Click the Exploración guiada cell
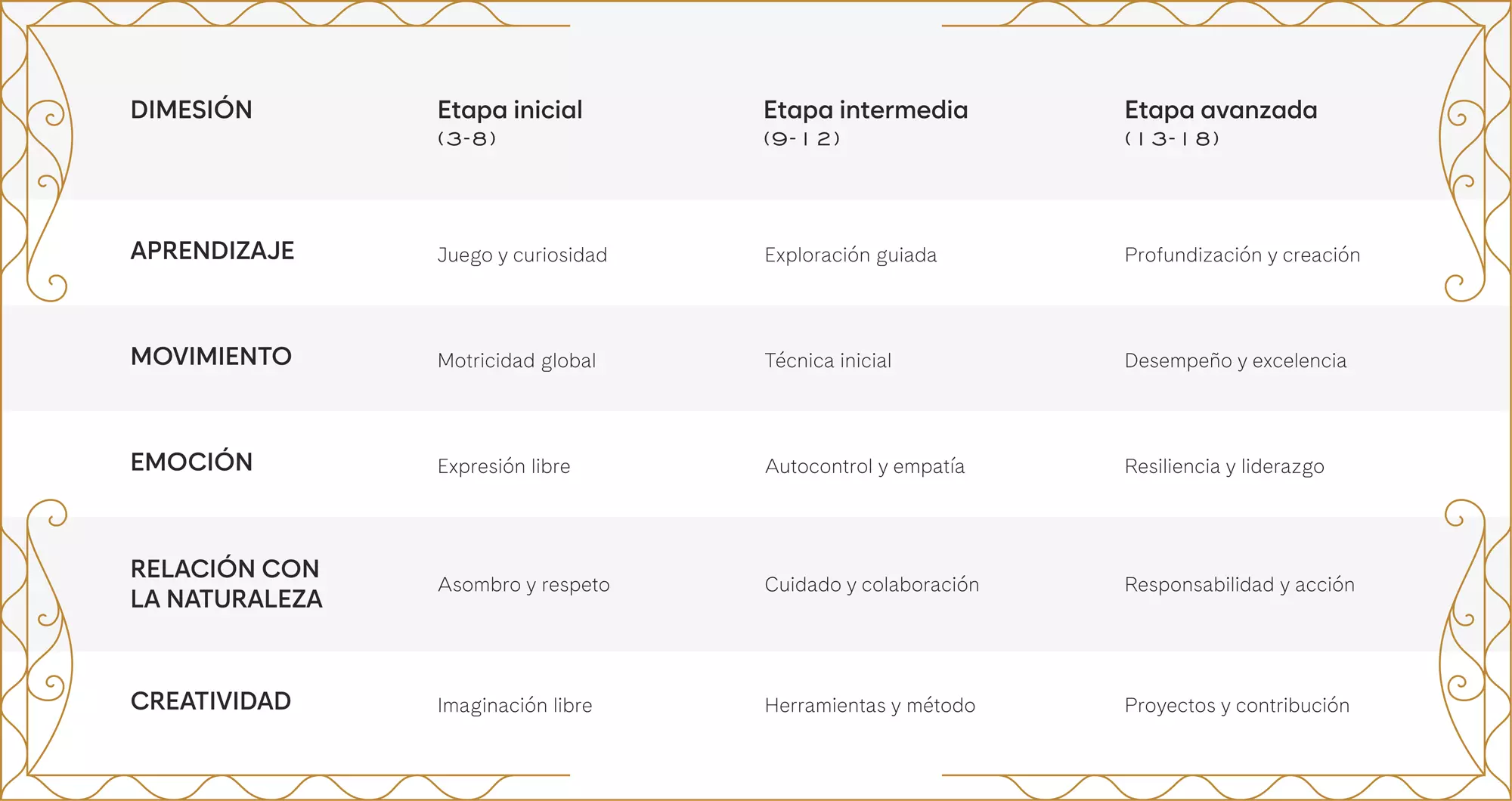Viewport: 1512px width, 801px height. (850, 255)
